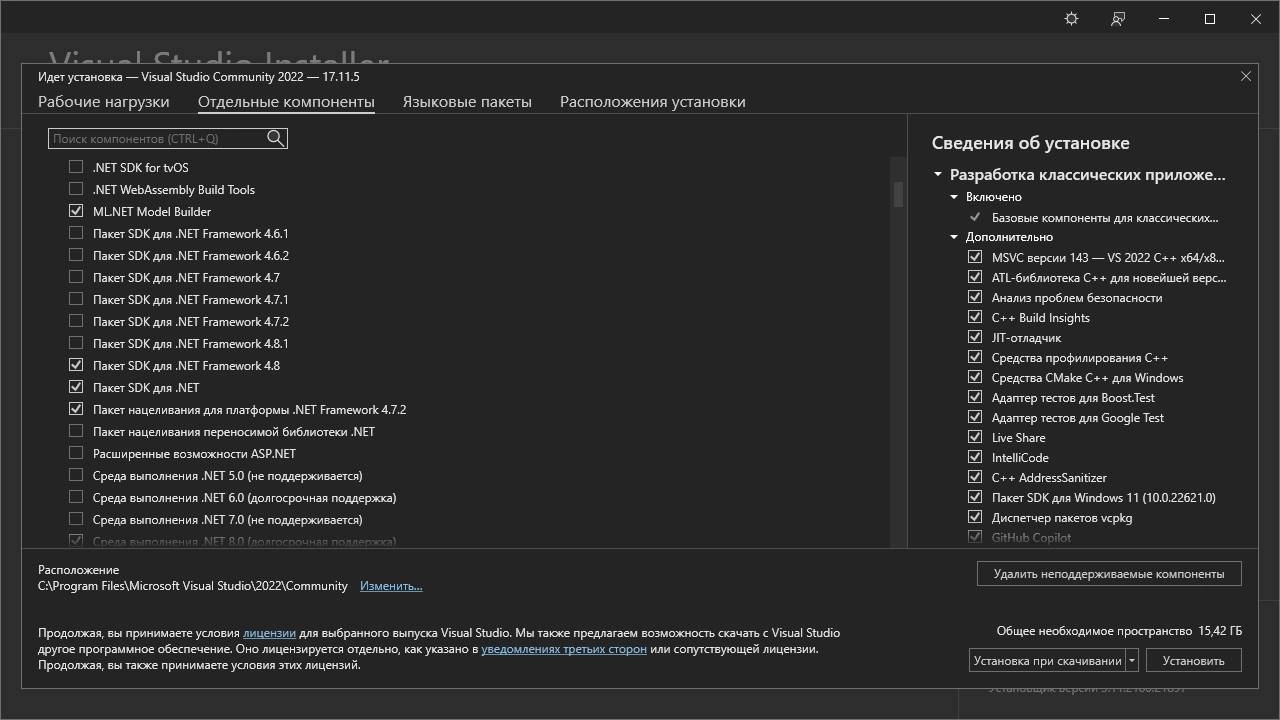Open уведомлениях третьих сторон link
Image resolution: width=1280 pixels, height=720 pixels.
point(564,649)
